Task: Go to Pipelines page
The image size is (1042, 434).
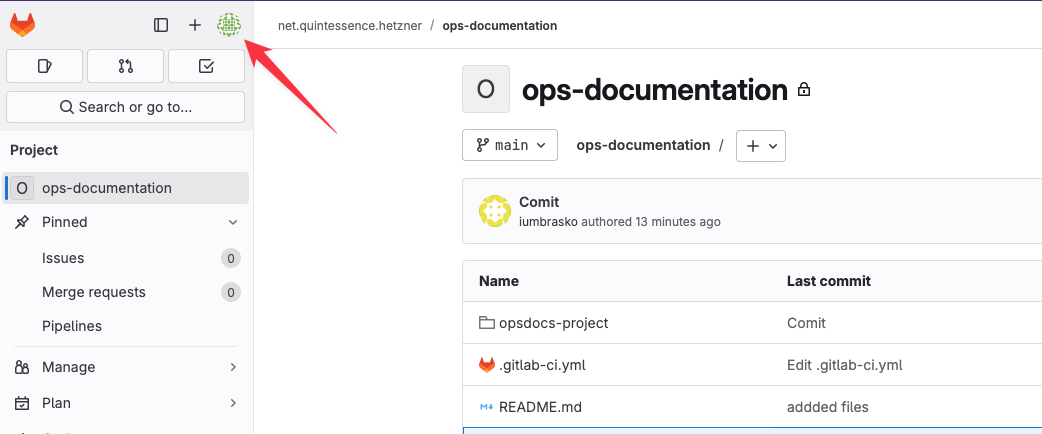Action: pyautogui.click(x=72, y=326)
